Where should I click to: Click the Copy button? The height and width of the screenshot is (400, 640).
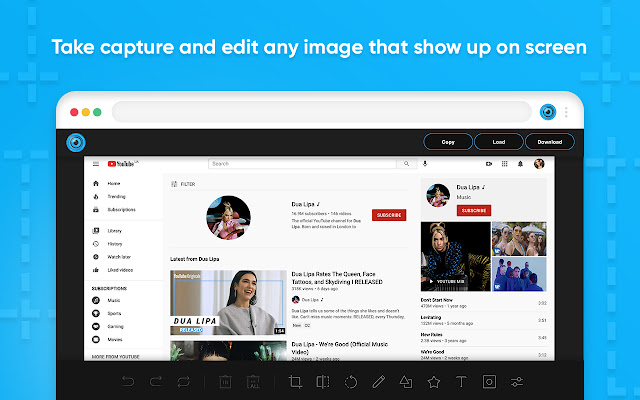pos(448,142)
